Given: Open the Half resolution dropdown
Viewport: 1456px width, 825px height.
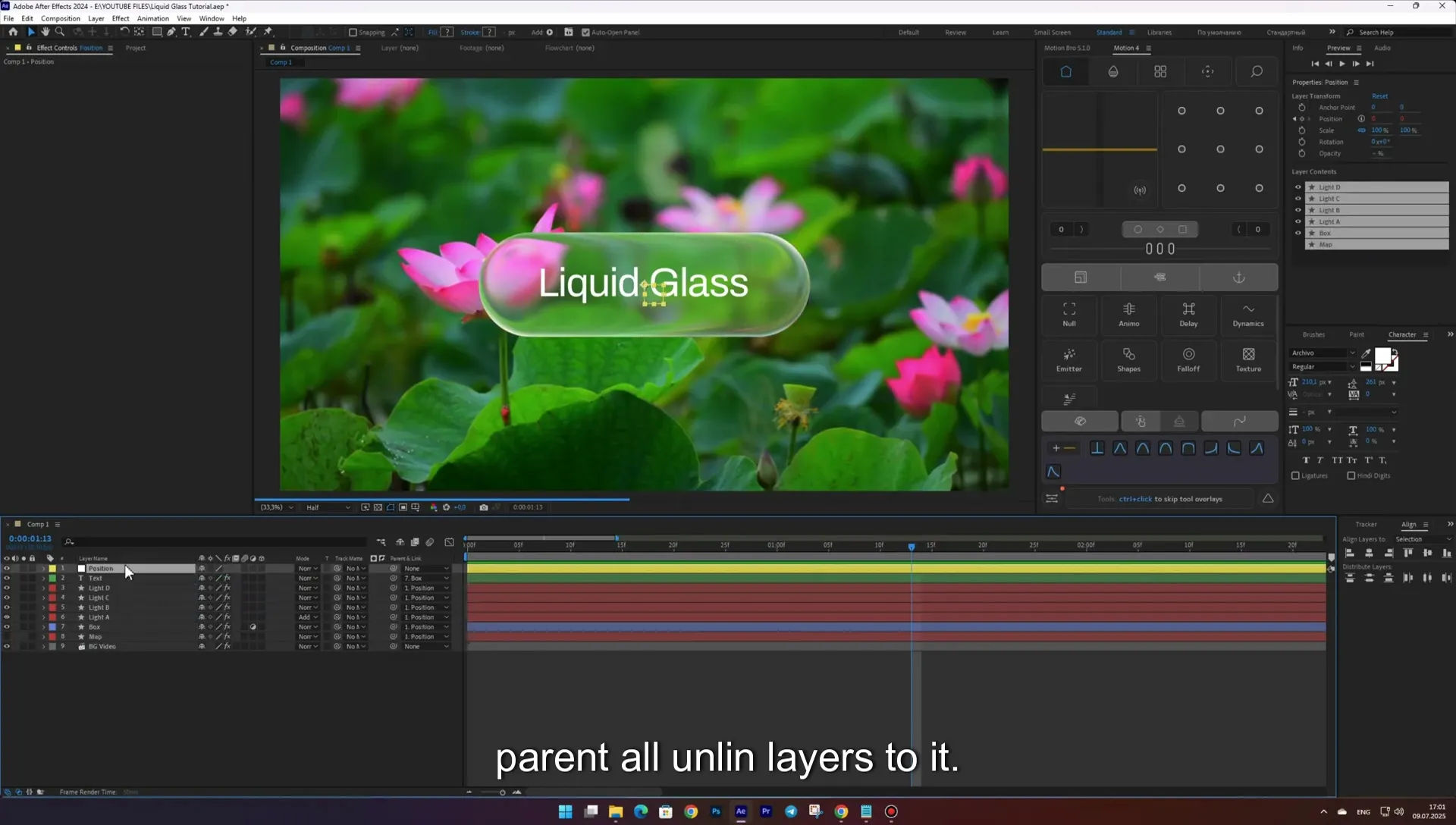Looking at the screenshot, I should coord(328,507).
